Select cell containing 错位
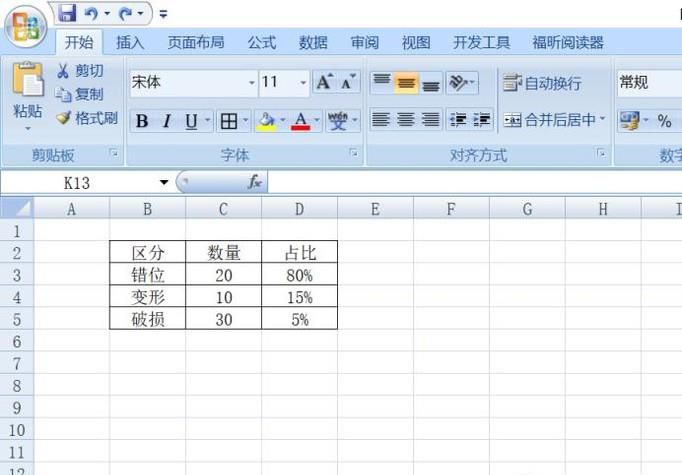The height and width of the screenshot is (475, 682). pyautogui.click(x=147, y=274)
